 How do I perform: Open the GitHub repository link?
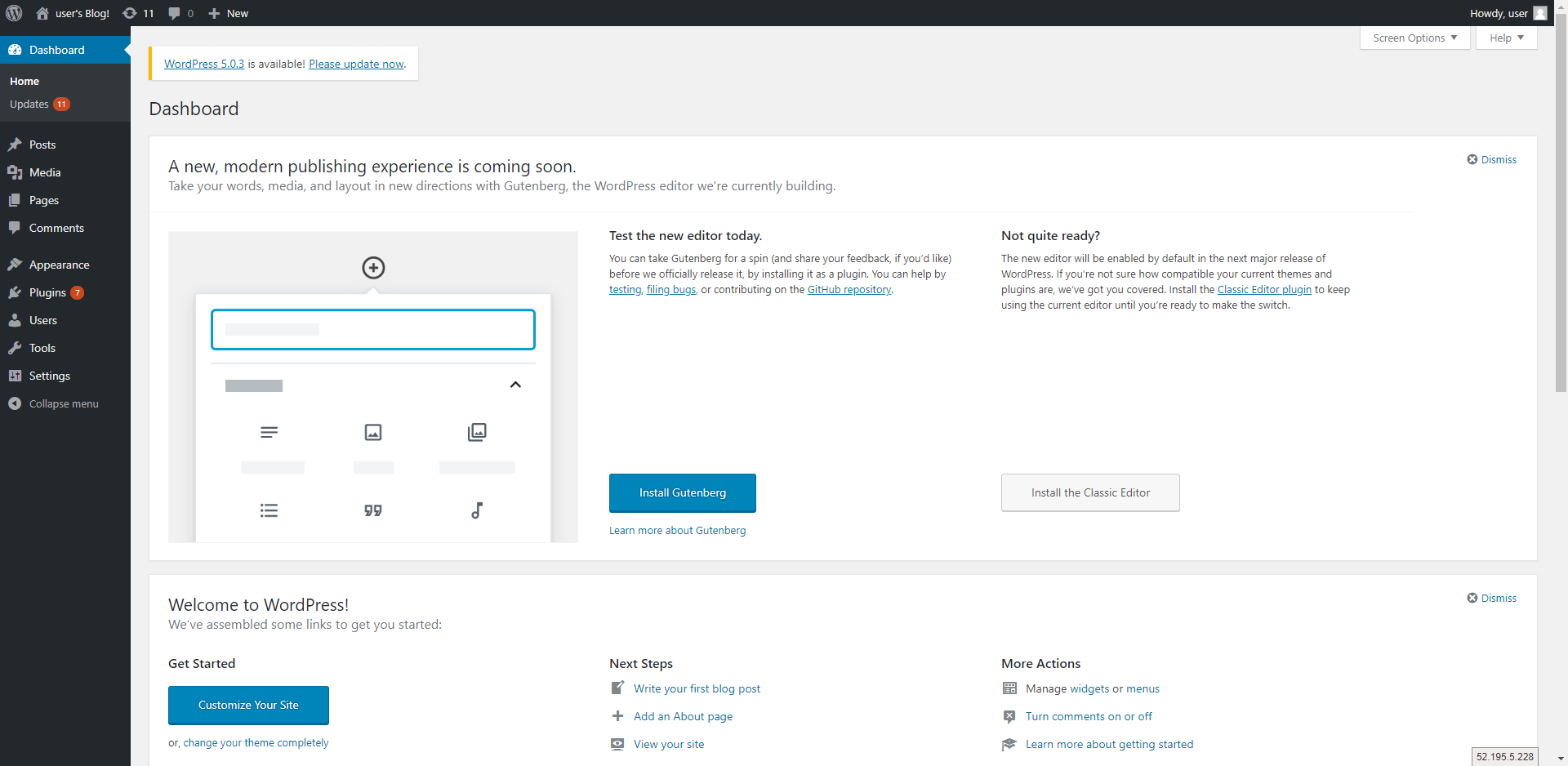point(849,290)
